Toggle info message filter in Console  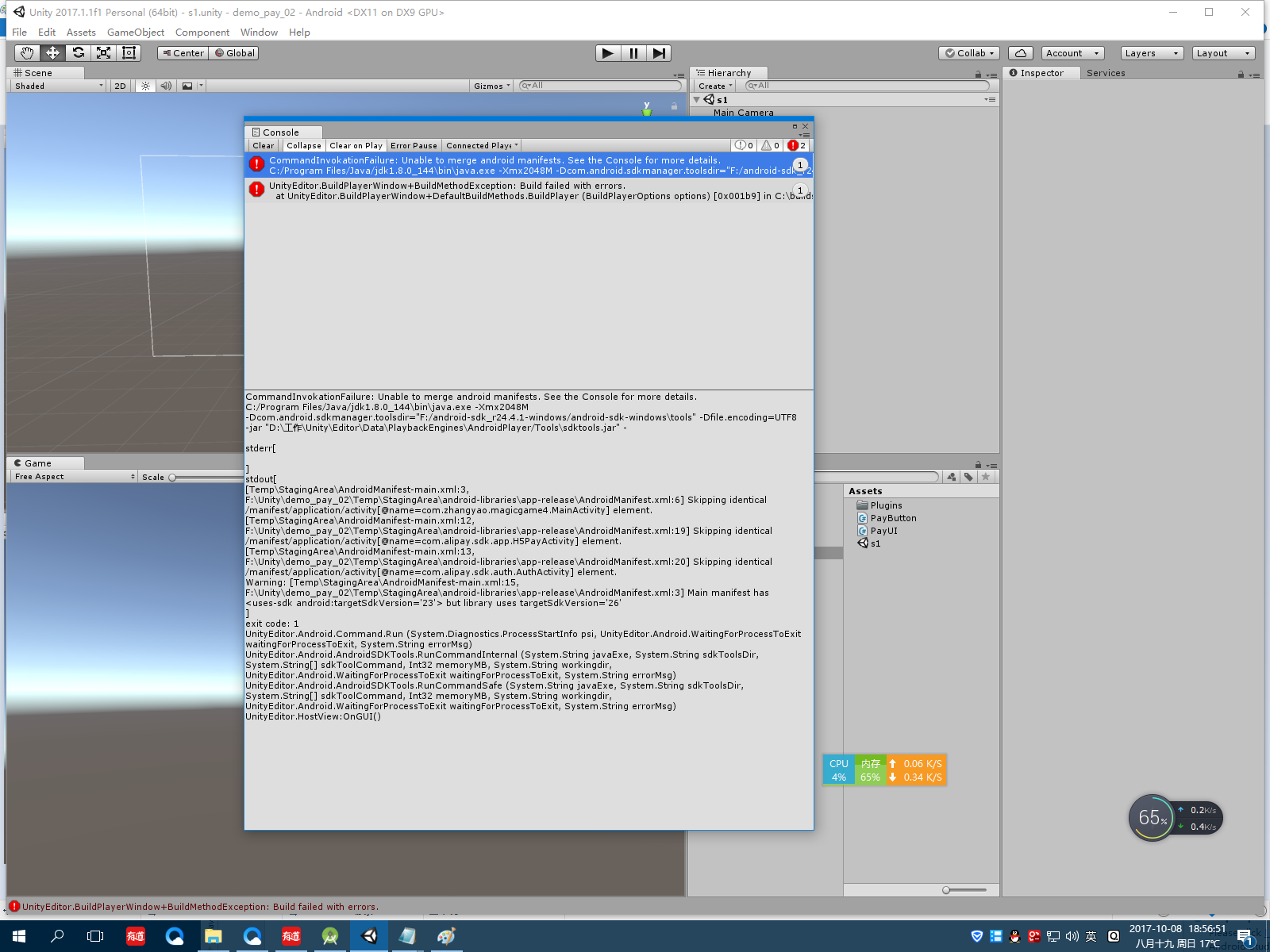tap(744, 145)
